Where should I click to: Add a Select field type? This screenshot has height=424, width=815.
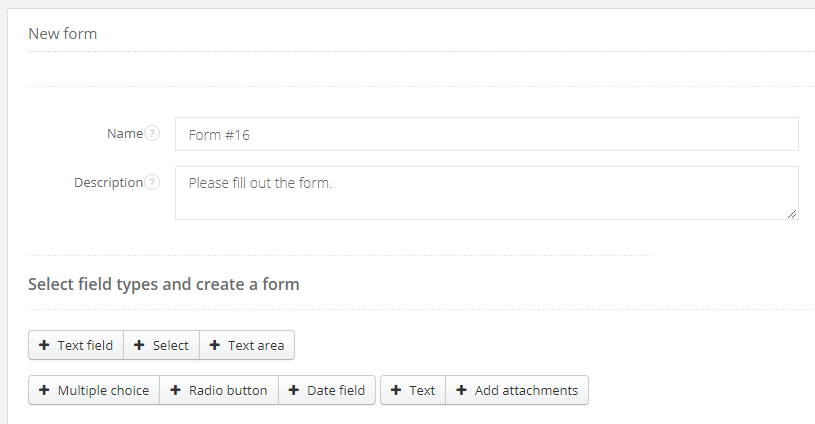(x=161, y=345)
